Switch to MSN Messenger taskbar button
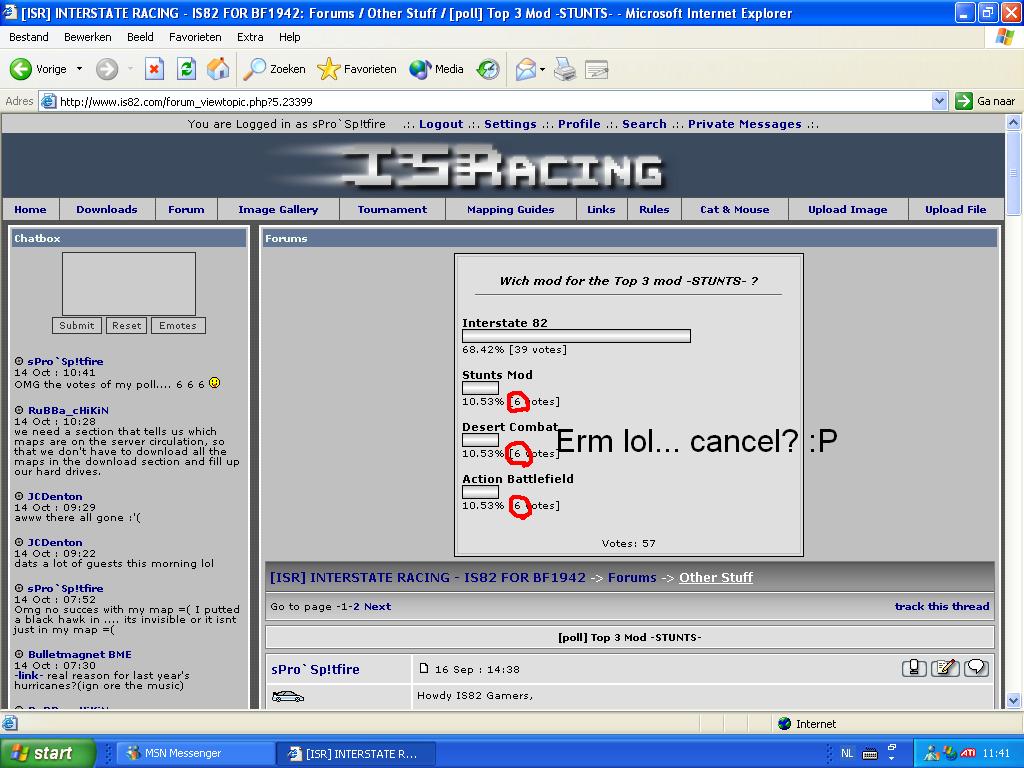The image size is (1024, 768). (x=193, y=753)
